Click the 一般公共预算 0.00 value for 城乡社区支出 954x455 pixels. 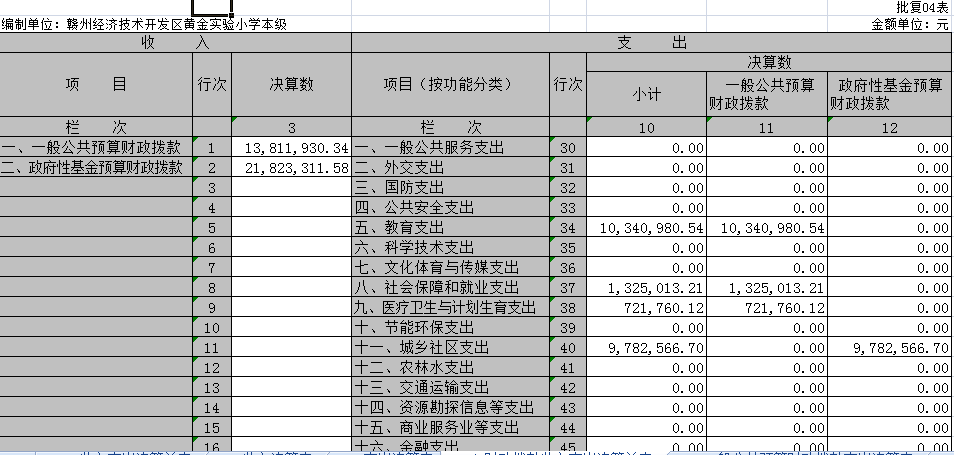click(x=767, y=347)
